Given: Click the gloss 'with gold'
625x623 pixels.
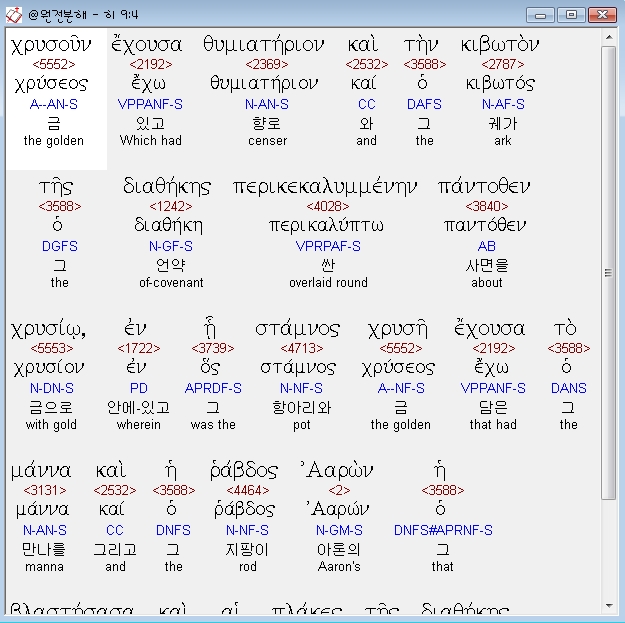Looking at the screenshot, I should click(51, 425).
